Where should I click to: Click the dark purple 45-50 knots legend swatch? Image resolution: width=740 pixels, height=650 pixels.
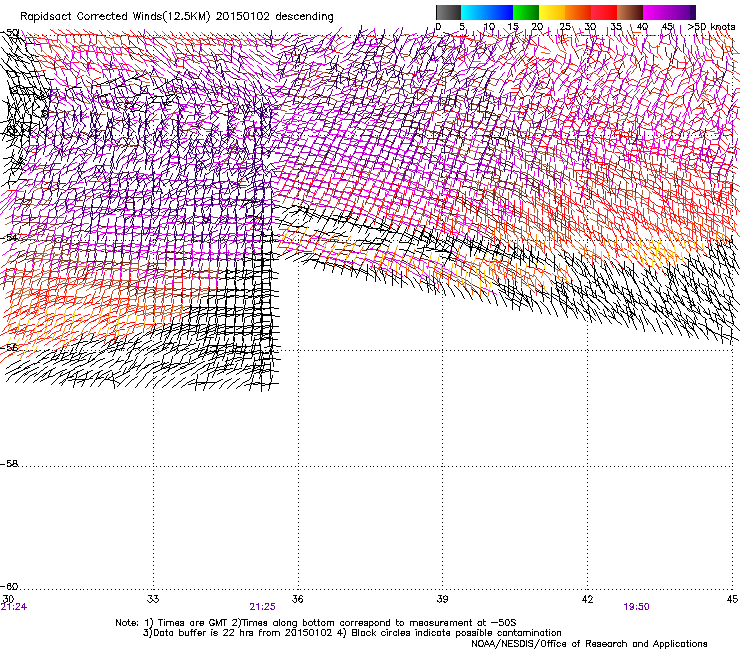click(682, 12)
